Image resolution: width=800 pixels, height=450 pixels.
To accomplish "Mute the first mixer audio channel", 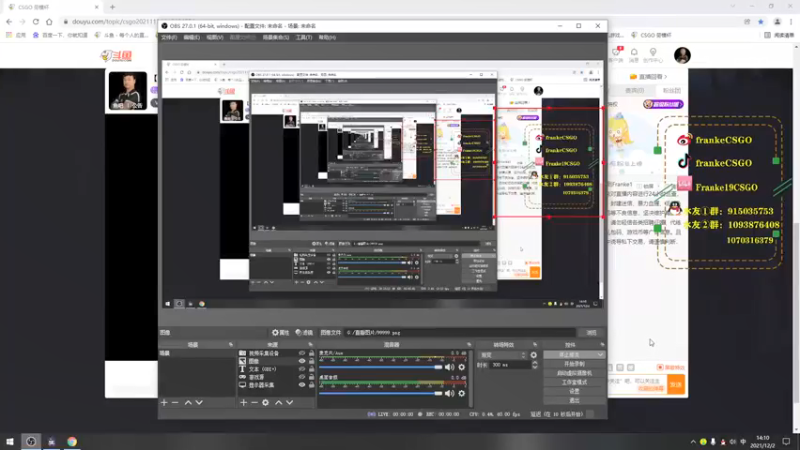I will [x=449, y=367].
